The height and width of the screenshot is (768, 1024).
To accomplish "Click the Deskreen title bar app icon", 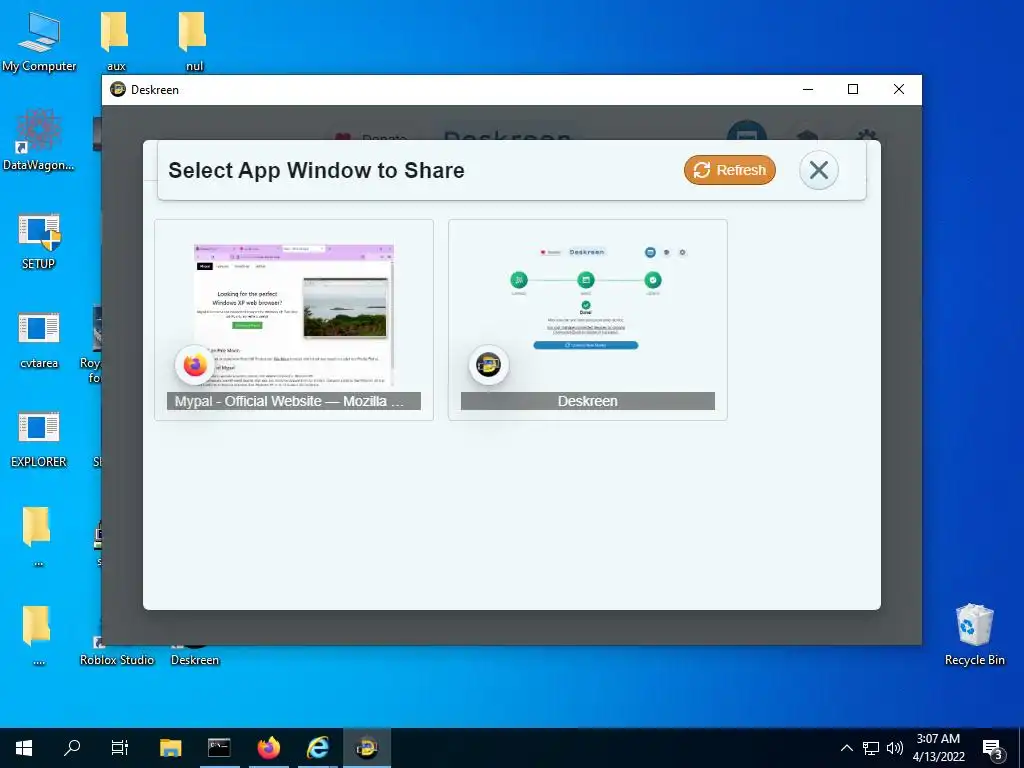I will (x=118, y=89).
